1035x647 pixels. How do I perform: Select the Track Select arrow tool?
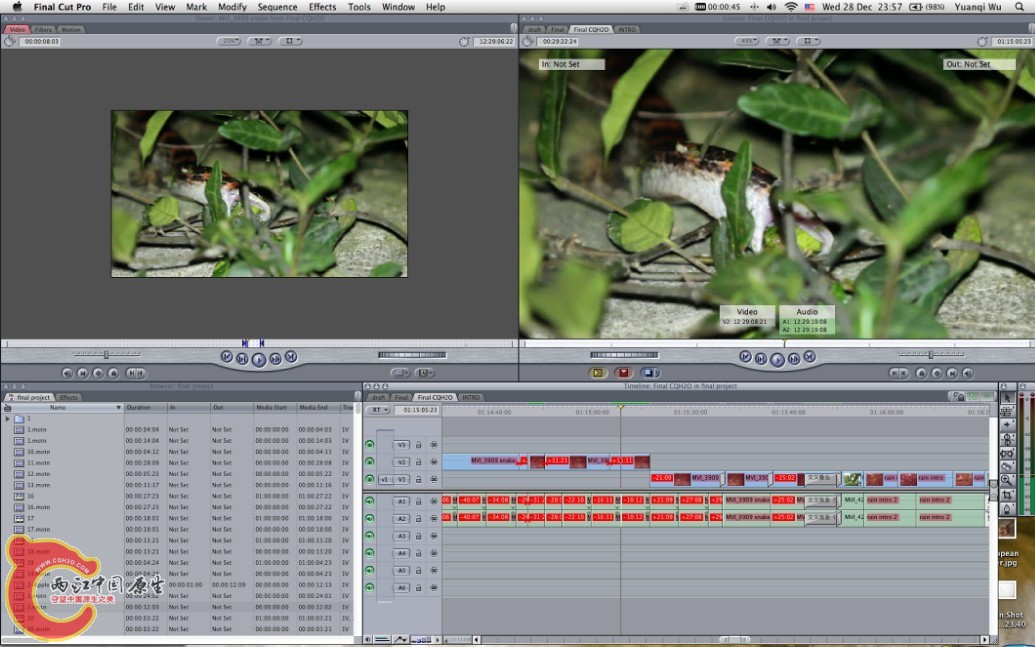pyautogui.click(x=1007, y=425)
